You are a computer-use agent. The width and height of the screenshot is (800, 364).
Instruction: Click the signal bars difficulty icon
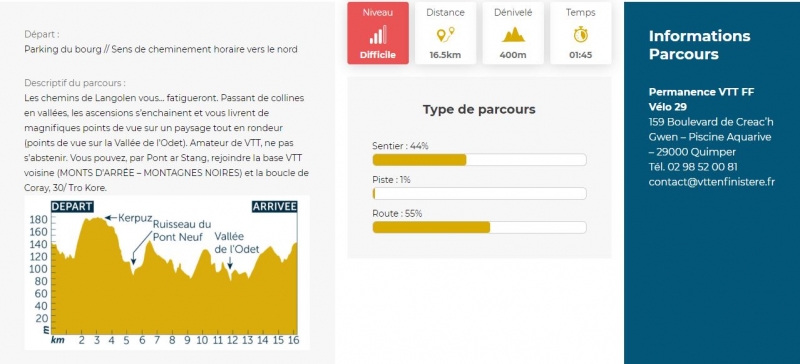[378, 35]
